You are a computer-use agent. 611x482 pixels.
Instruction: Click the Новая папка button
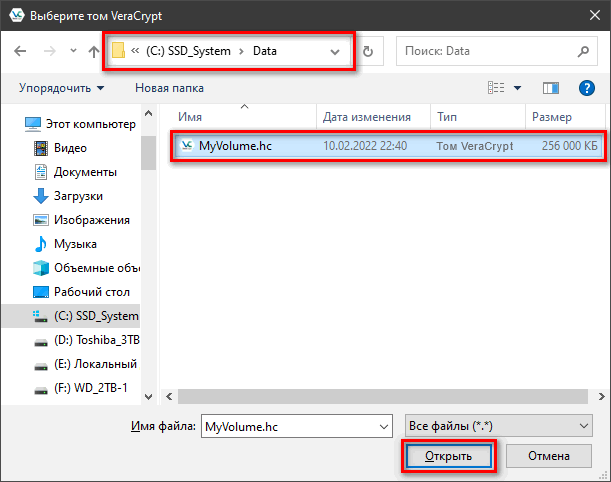pos(169,88)
